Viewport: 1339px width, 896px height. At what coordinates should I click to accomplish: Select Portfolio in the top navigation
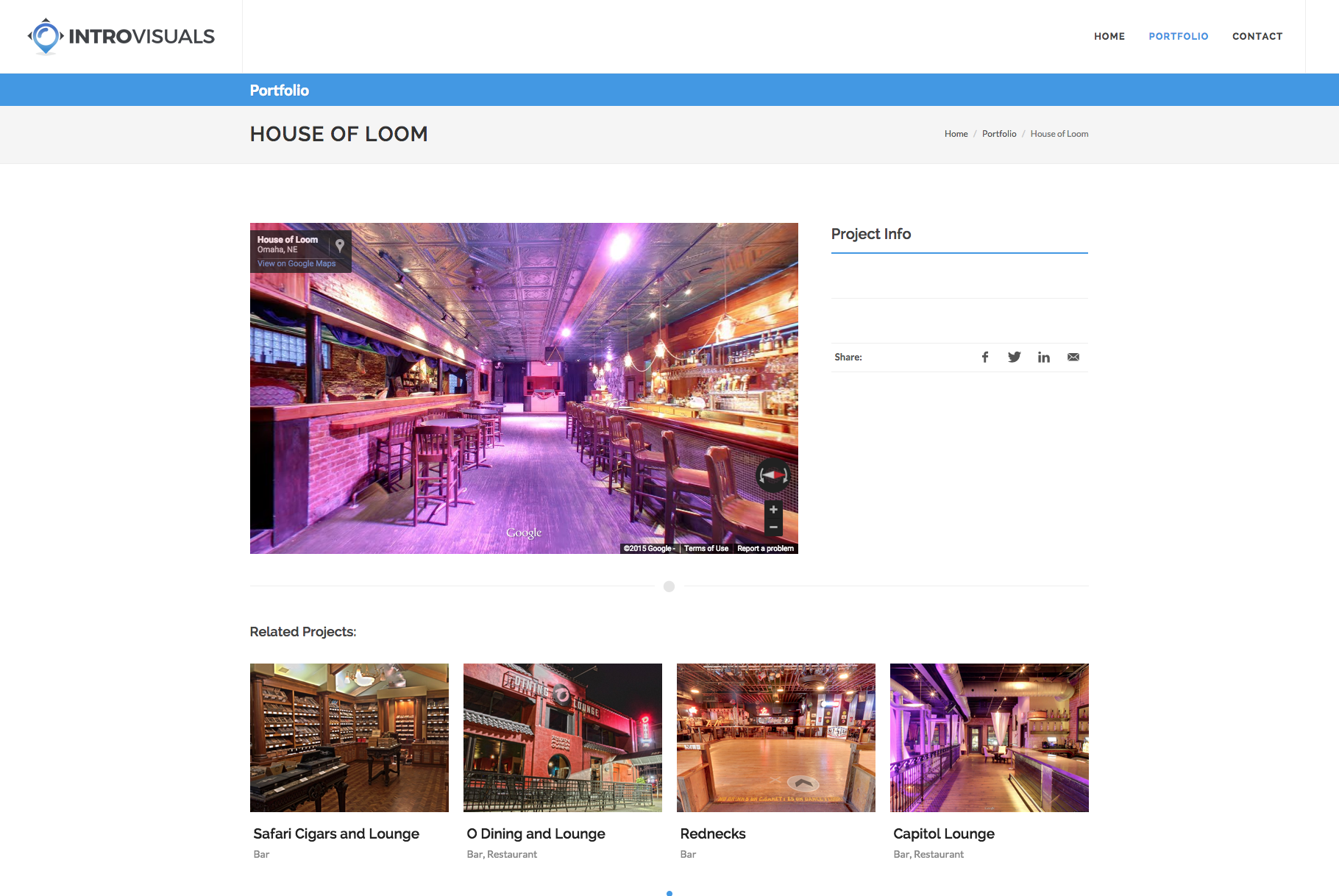[1178, 36]
